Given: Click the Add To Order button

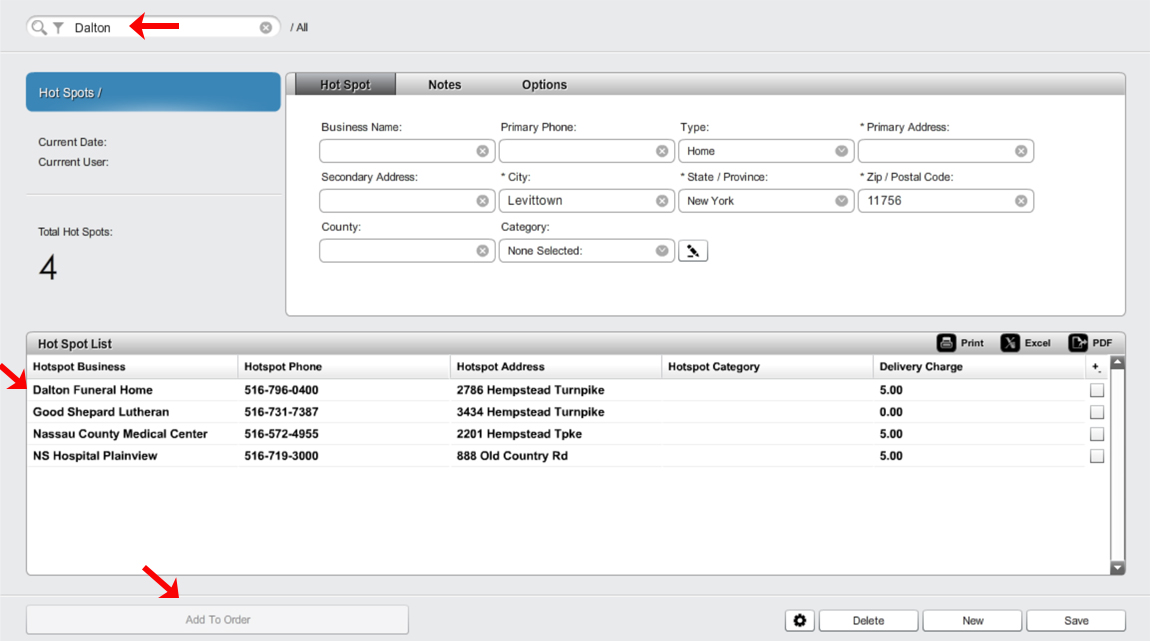Looking at the screenshot, I should pyautogui.click(x=217, y=620).
